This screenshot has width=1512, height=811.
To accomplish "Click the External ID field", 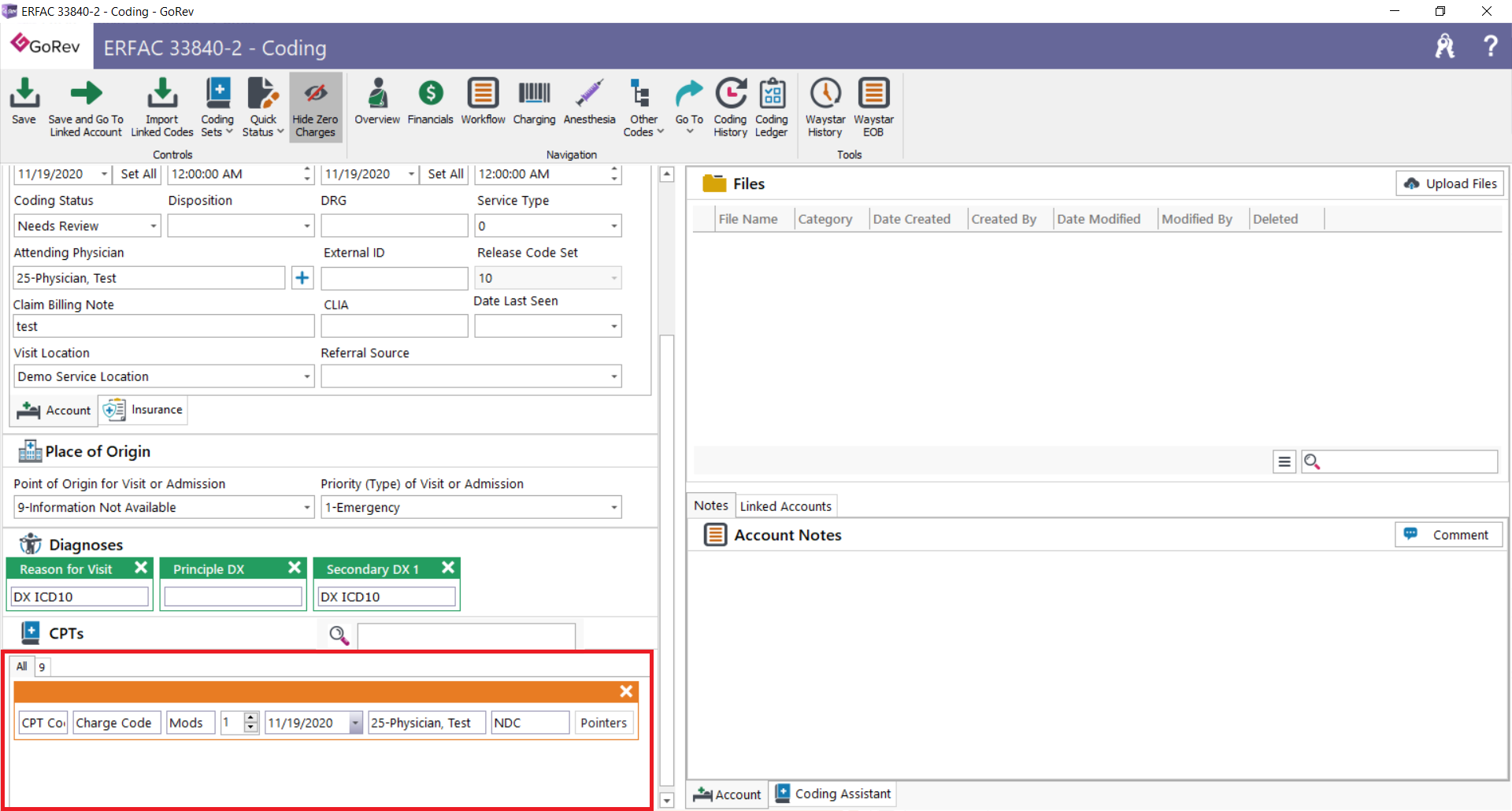I will coord(395,278).
